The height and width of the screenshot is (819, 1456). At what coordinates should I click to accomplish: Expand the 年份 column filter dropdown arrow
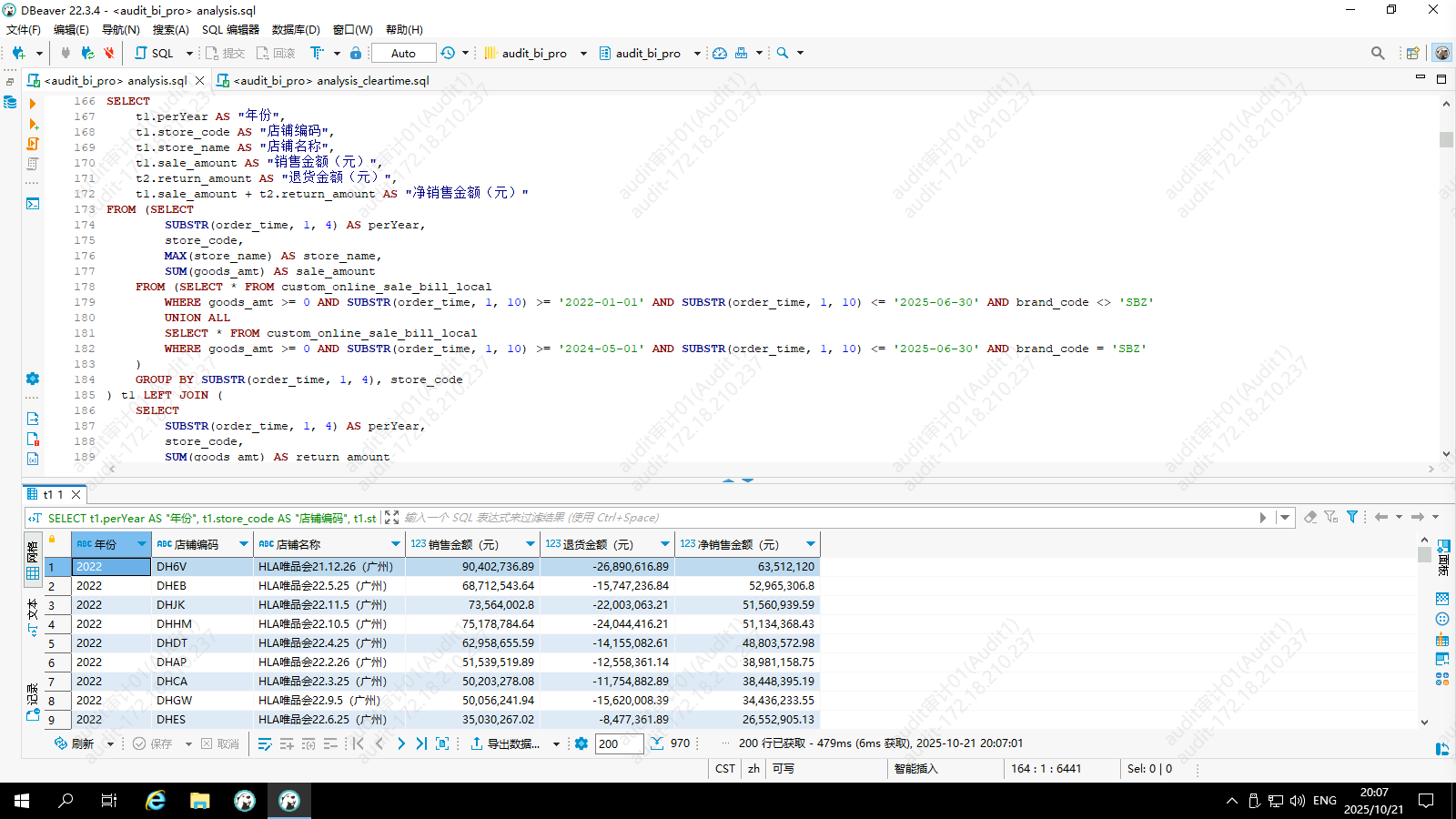[x=141, y=544]
